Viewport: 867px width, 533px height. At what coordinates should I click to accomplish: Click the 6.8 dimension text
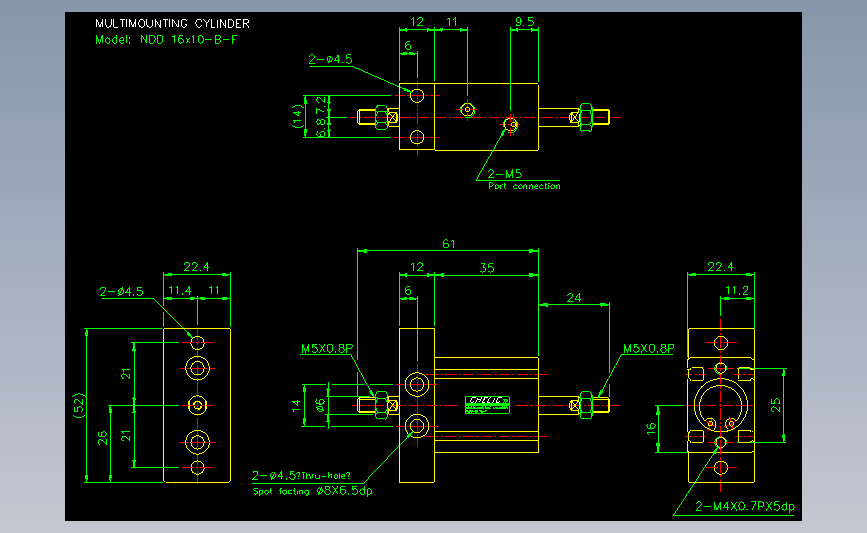(321, 128)
